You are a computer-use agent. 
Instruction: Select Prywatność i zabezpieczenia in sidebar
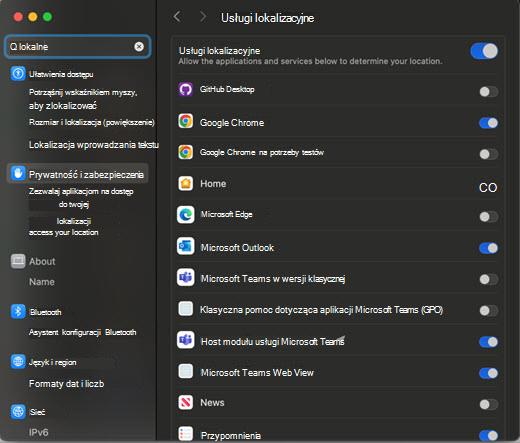(x=78, y=174)
